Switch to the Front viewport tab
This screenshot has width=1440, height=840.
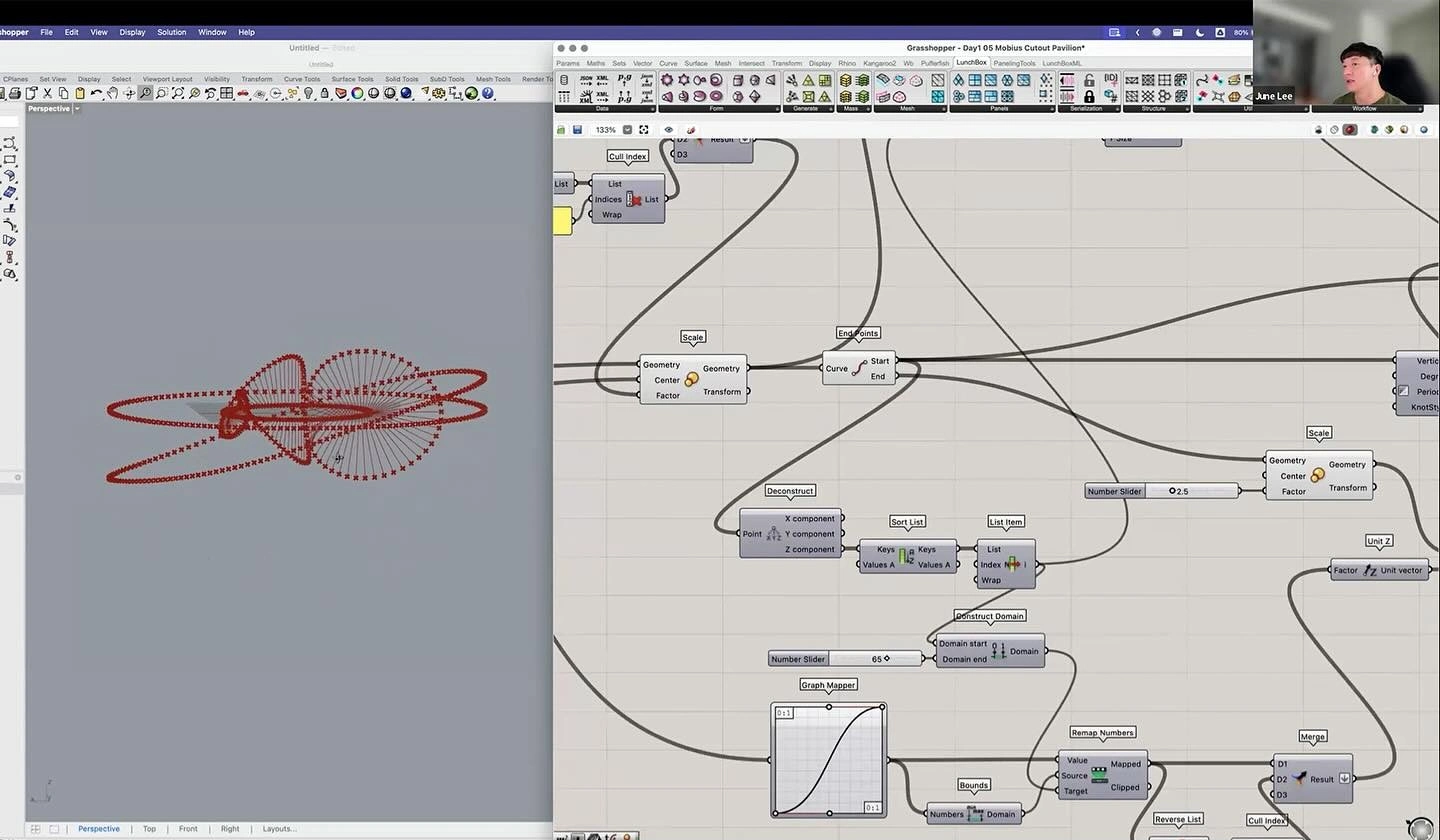[x=188, y=828]
